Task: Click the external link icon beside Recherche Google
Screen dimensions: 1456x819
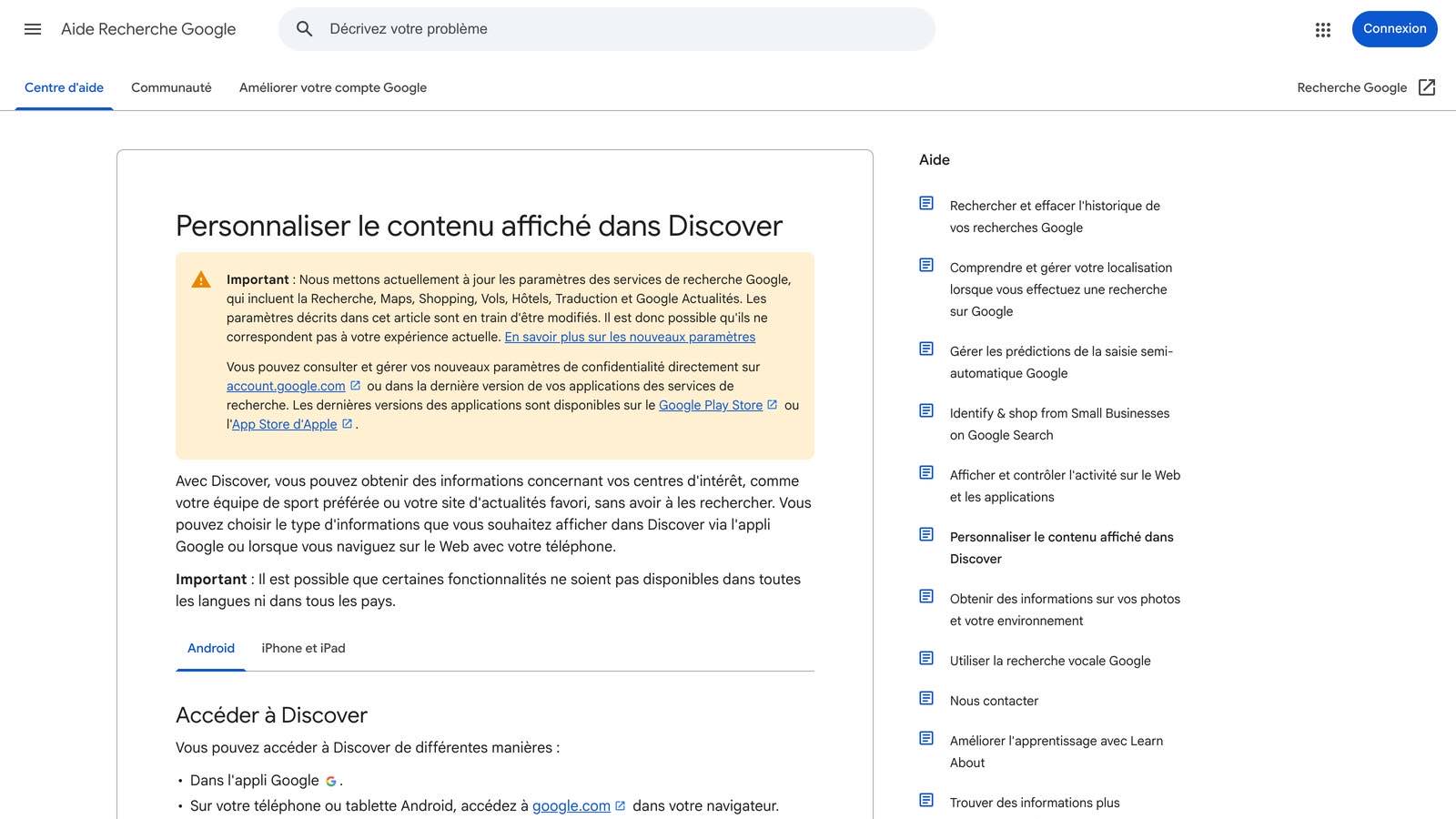Action: pos(1427,87)
